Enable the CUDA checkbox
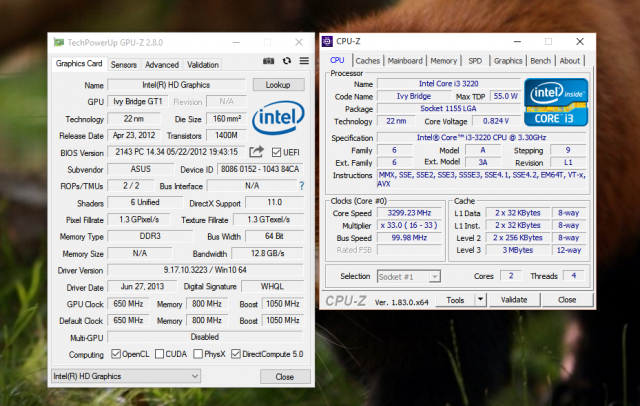 tap(160, 354)
